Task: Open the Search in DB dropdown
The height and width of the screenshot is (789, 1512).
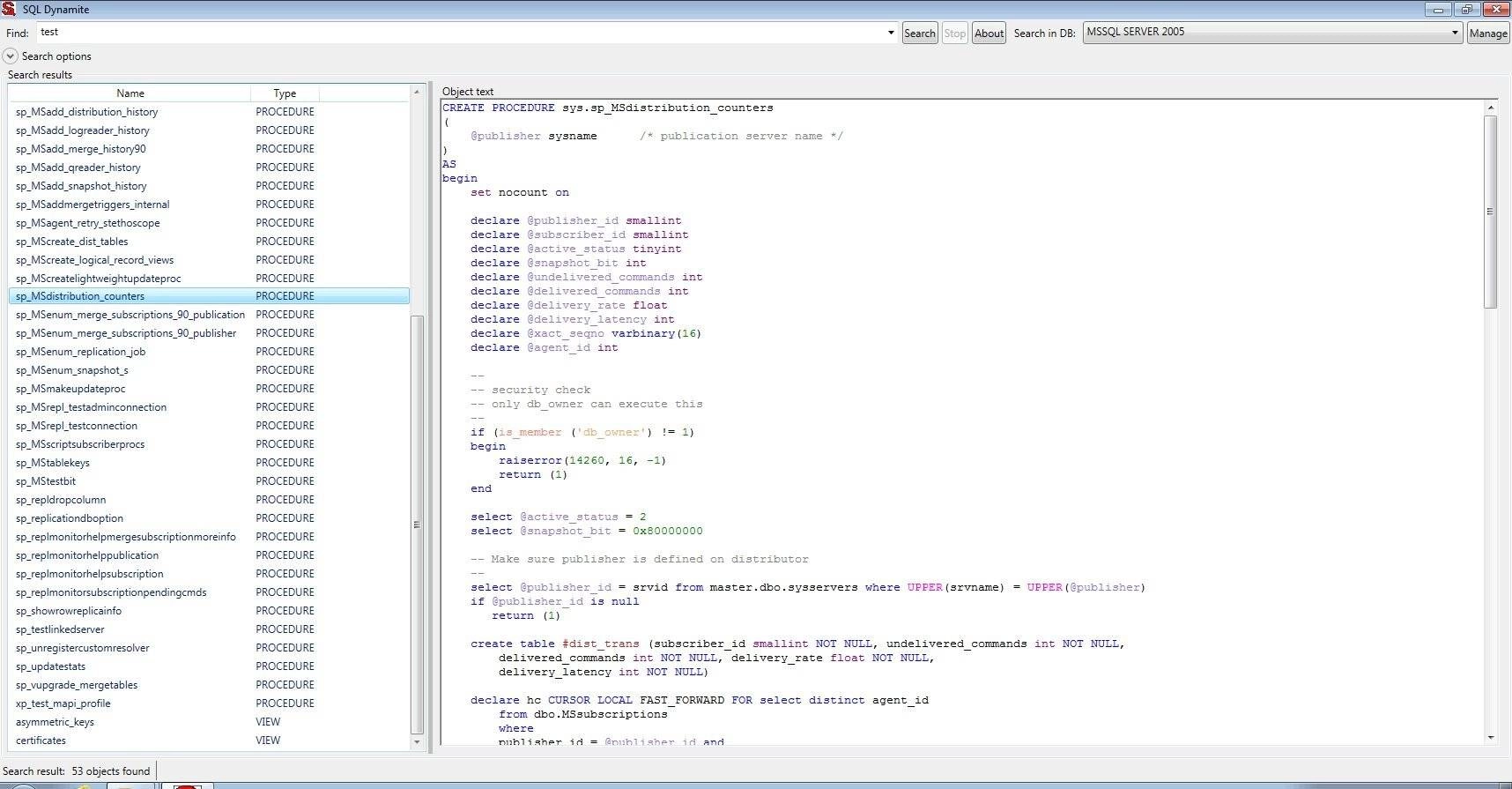Action: pyautogui.click(x=1272, y=33)
